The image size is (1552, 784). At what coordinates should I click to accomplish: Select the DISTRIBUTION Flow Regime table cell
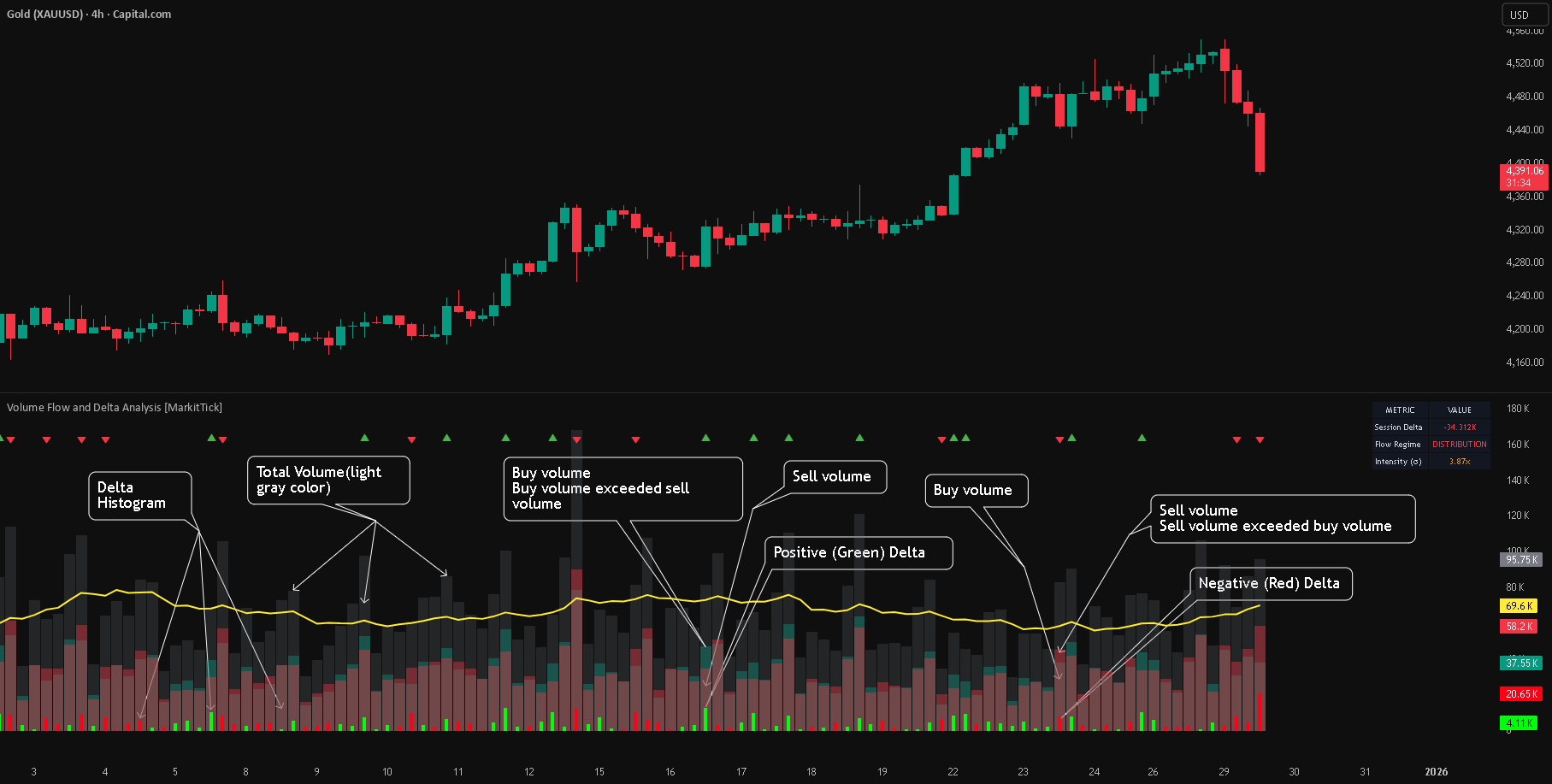pos(1460,445)
